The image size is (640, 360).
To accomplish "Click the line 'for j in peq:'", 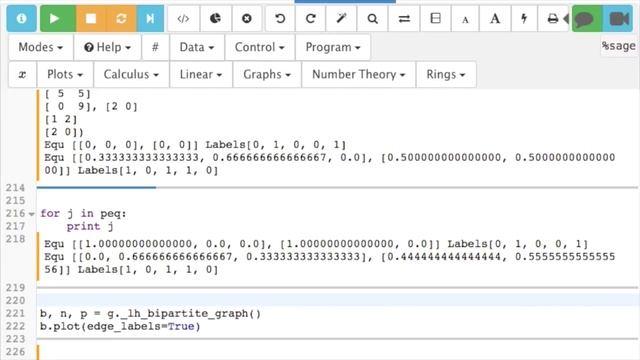I will [x=83, y=213].
